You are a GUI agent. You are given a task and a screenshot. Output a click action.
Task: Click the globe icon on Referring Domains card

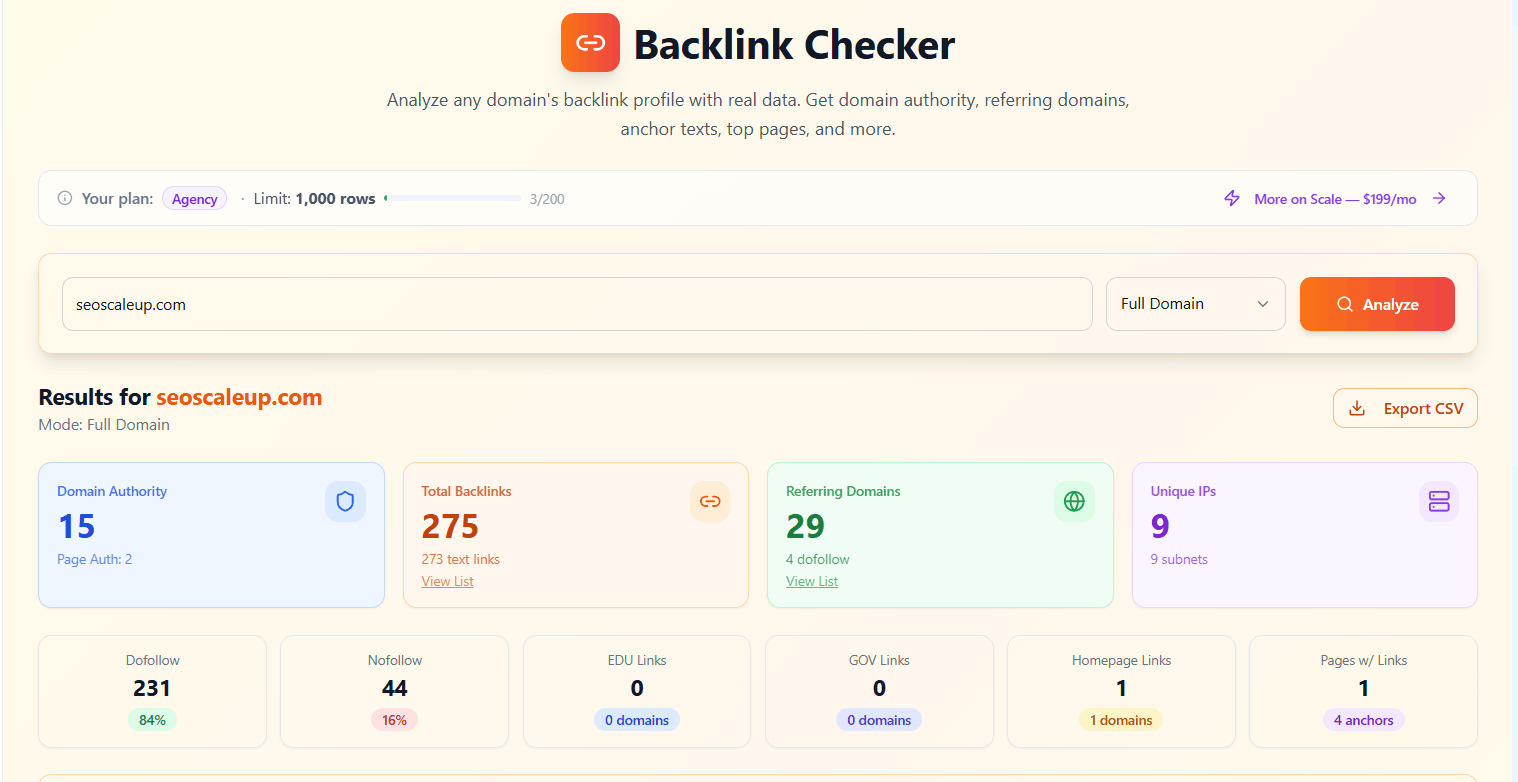coord(1074,501)
